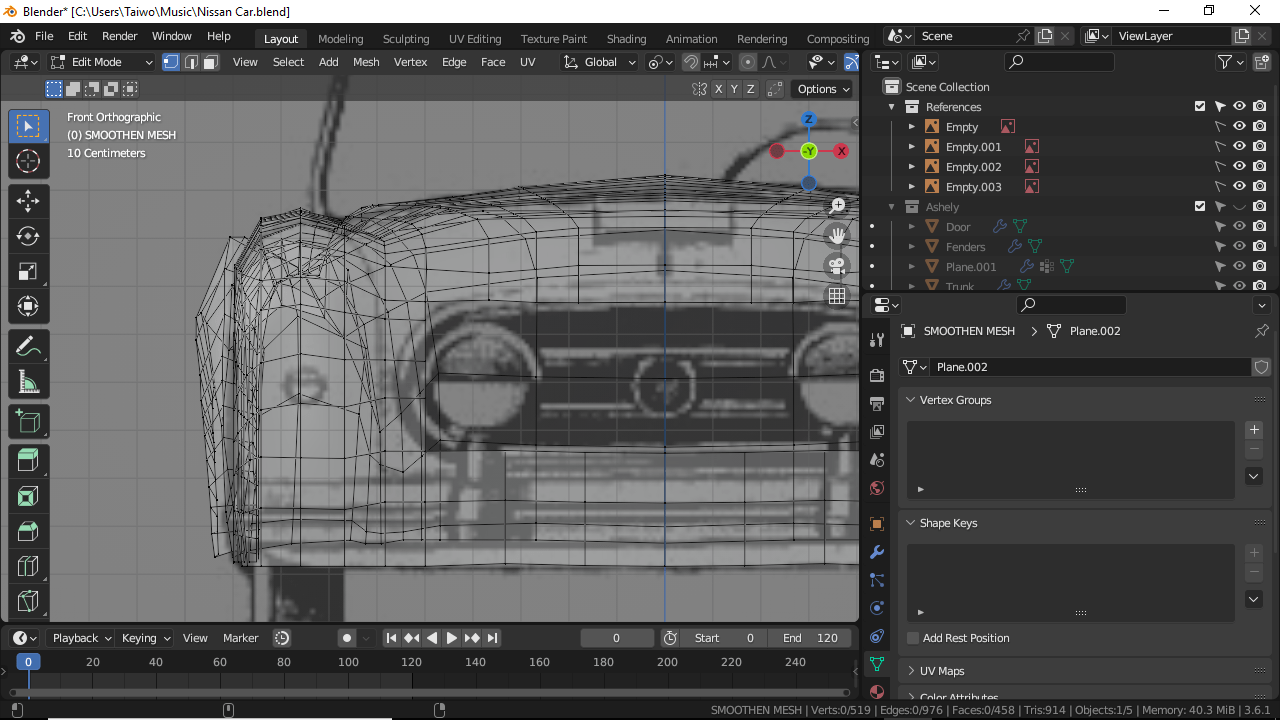Open the Modifier properties wrench tab

876,551
